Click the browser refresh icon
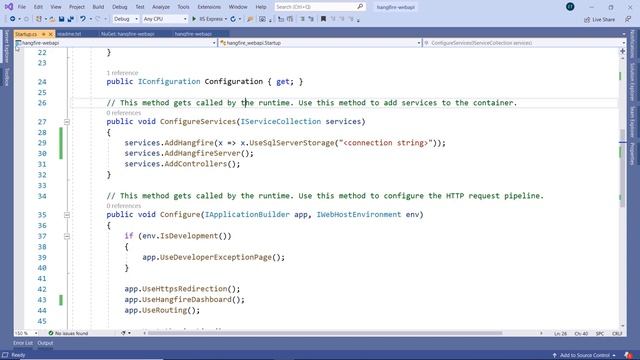This screenshot has width=640, height=360. (233, 19)
